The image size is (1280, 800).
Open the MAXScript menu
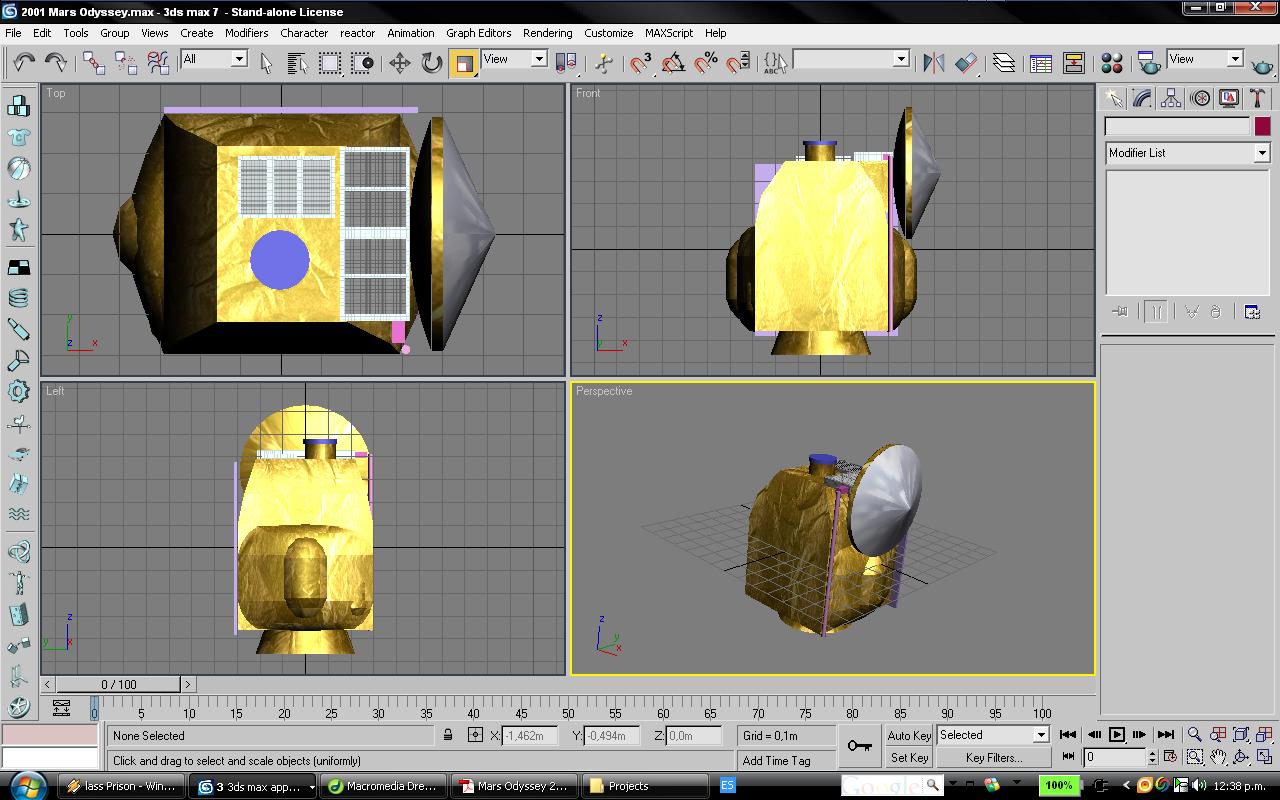coord(669,33)
